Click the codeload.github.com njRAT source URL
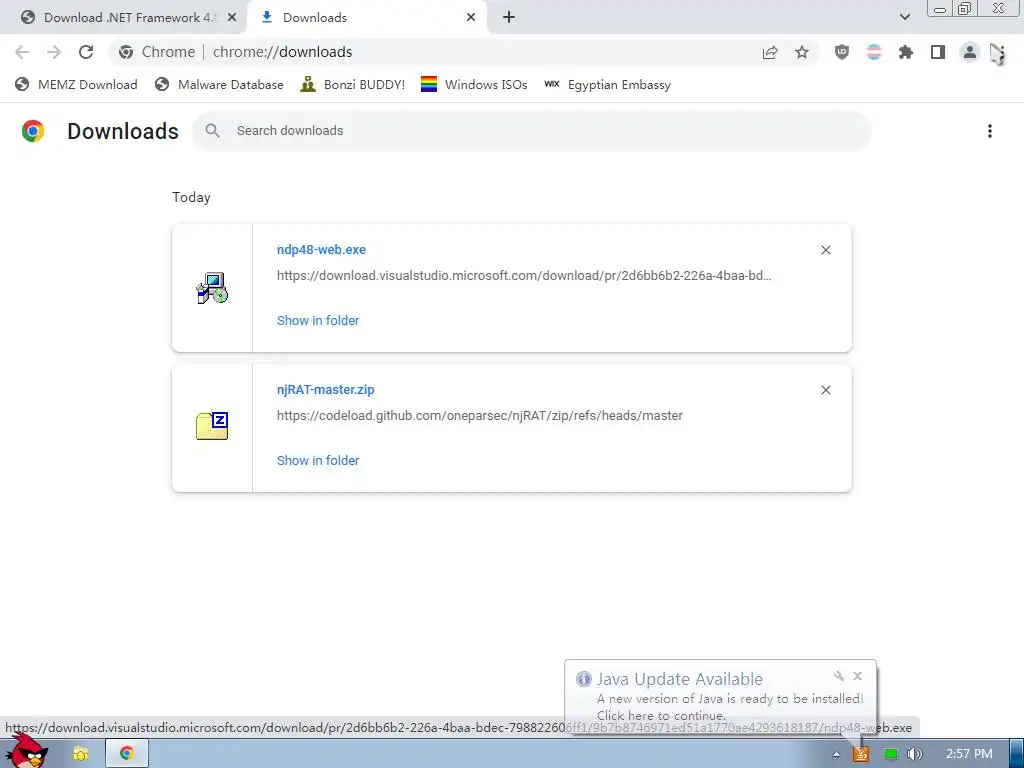This screenshot has width=1024, height=768. (480, 416)
